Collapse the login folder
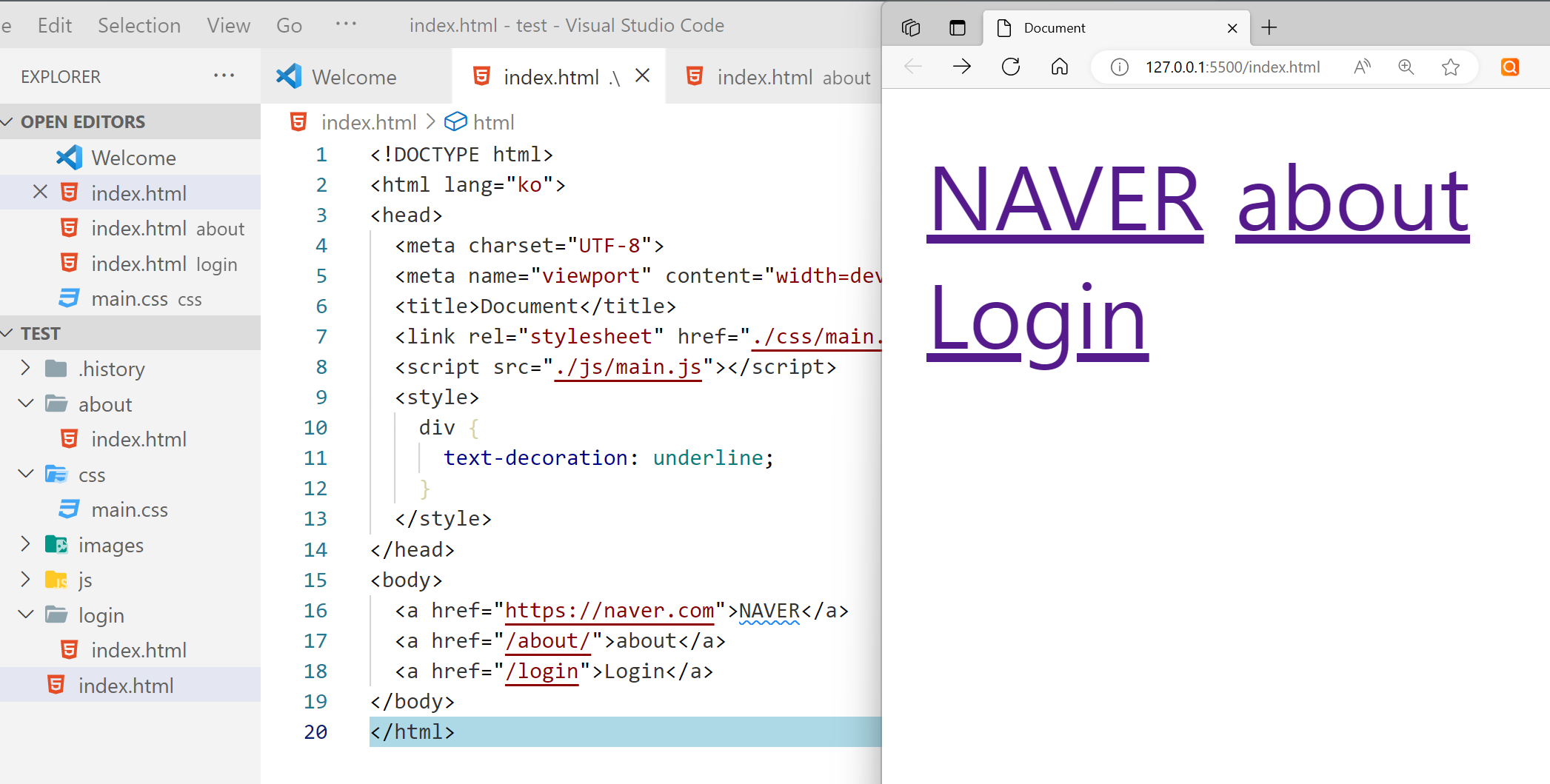The height and width of the screenshot is (784, 1550). 26,614
